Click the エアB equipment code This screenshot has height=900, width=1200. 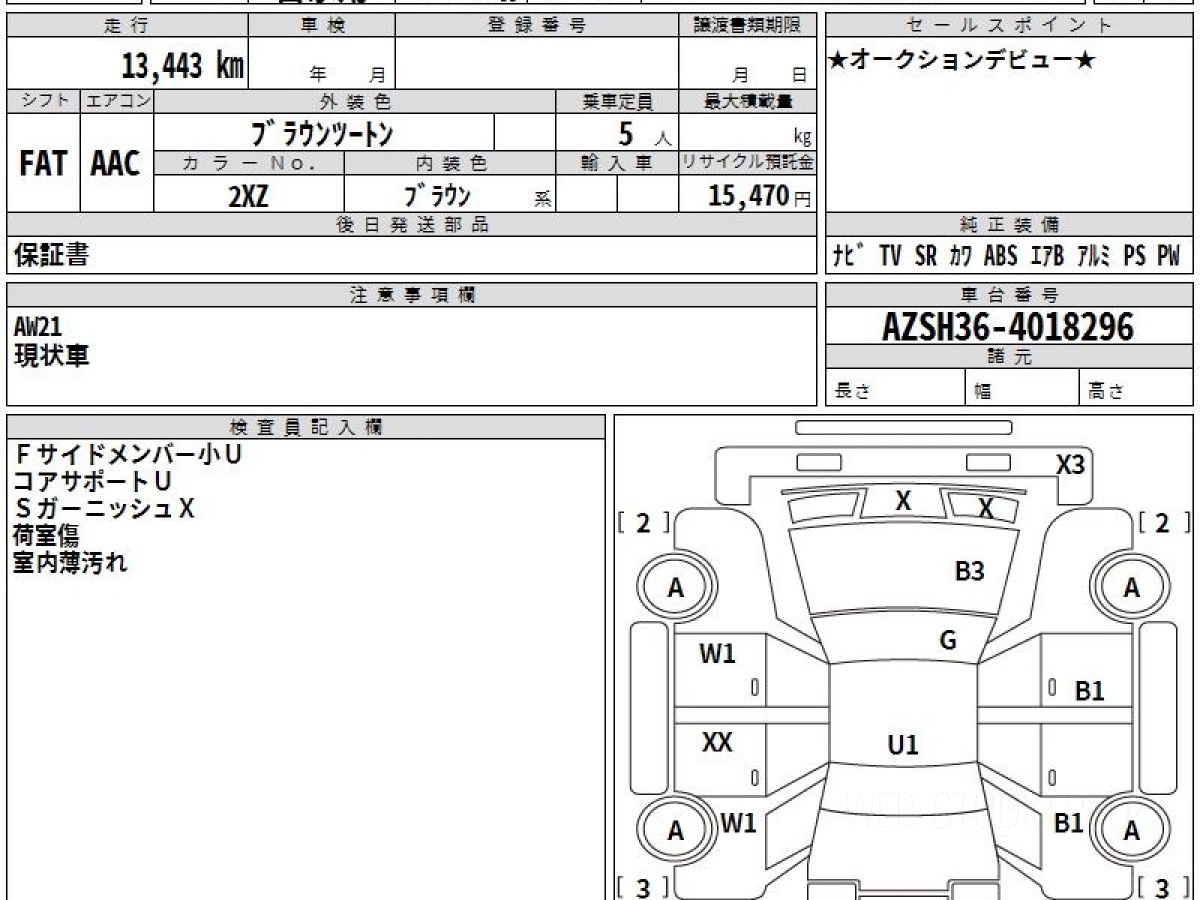coord(1047,256)
